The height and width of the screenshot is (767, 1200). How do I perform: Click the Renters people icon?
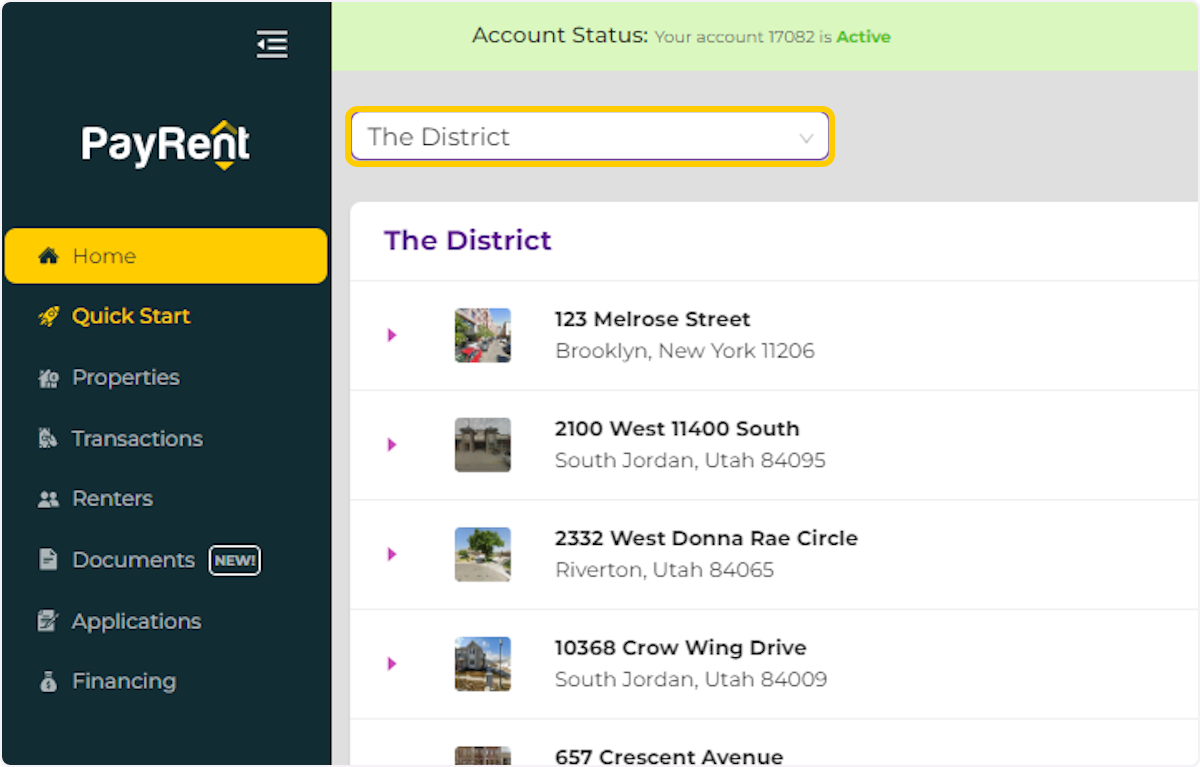pos(48,499)
